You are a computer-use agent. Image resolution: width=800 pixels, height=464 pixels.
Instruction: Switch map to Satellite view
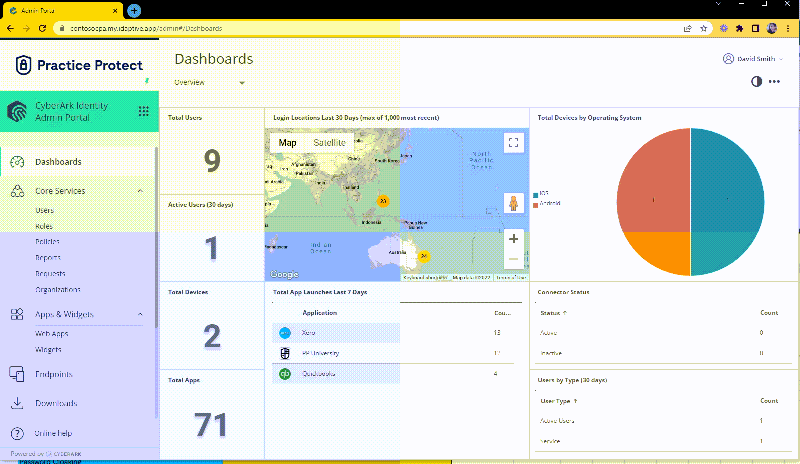click(329, 142)
